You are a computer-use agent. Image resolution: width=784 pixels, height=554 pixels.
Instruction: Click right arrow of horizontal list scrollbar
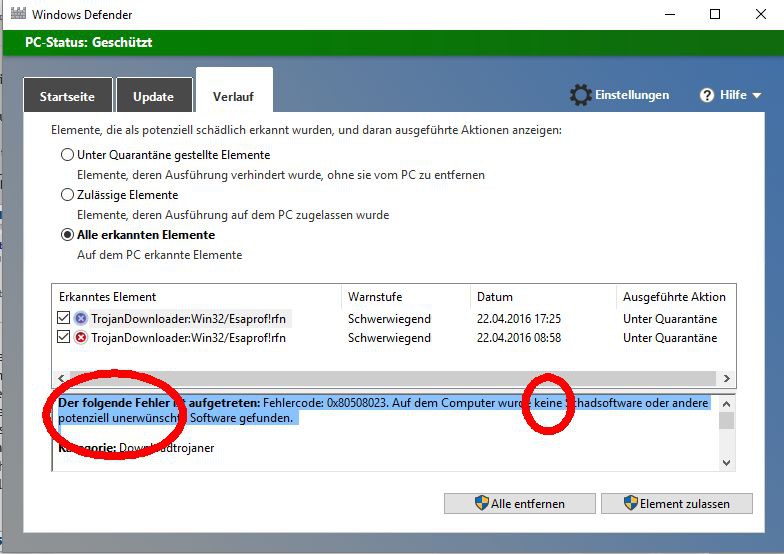tap(726, 378)
